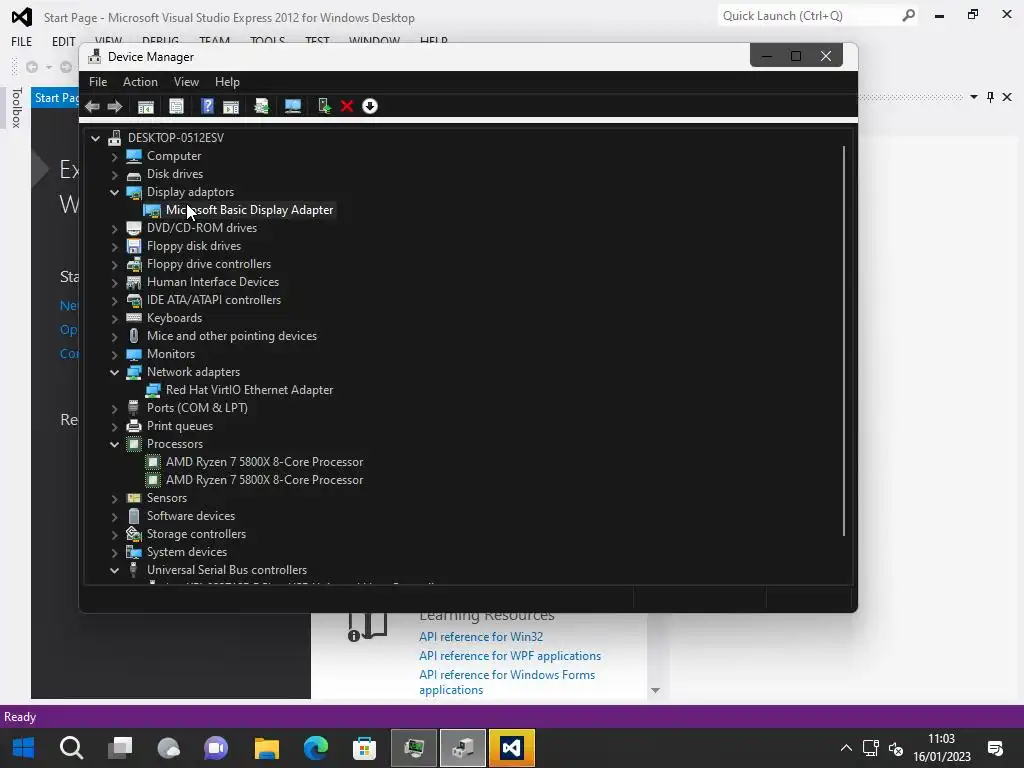Open the Visual Studio Toolbox side tab

click(16, 108)
